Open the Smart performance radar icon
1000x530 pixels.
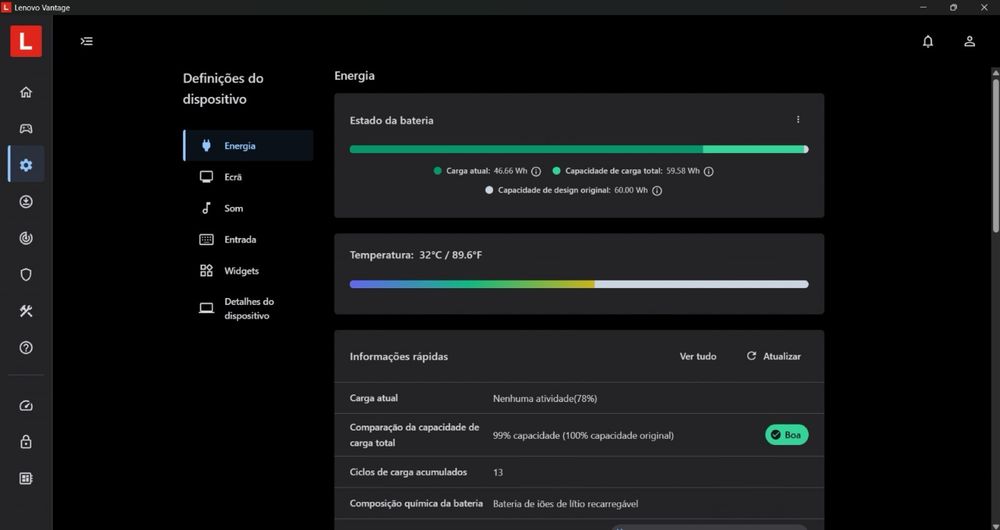pyautogui.click(x=26, y=239)
